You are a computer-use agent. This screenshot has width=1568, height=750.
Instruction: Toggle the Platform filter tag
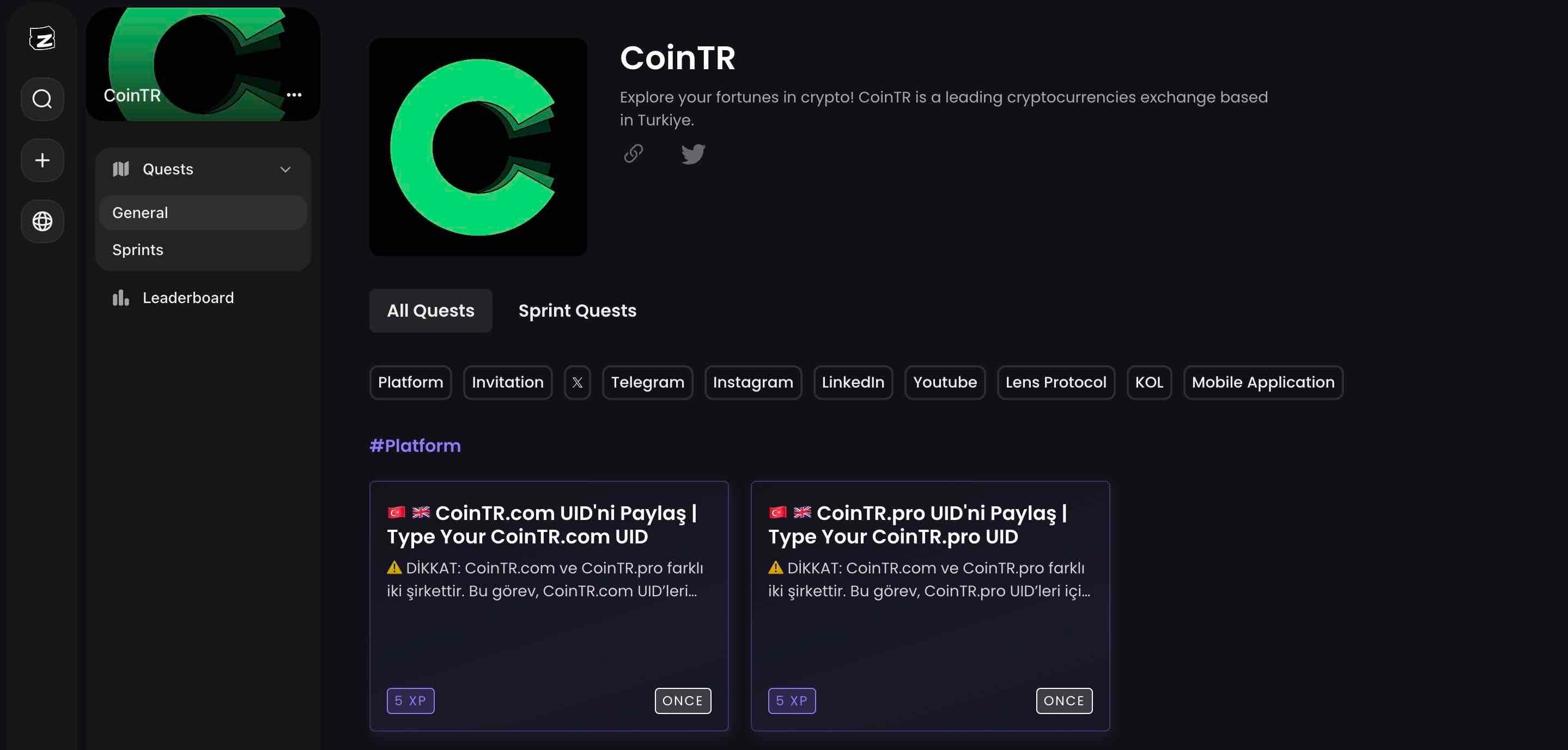click(x=410, y=382)
